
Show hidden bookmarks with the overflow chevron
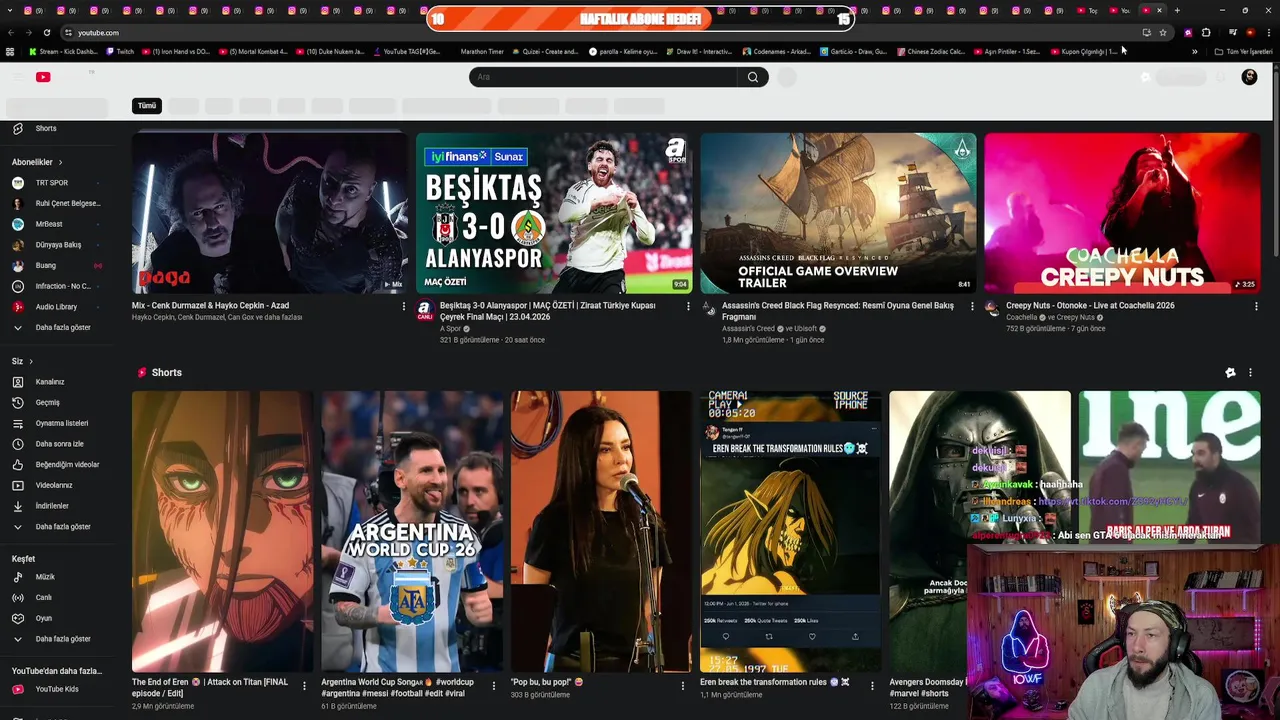coord(1194,51)
